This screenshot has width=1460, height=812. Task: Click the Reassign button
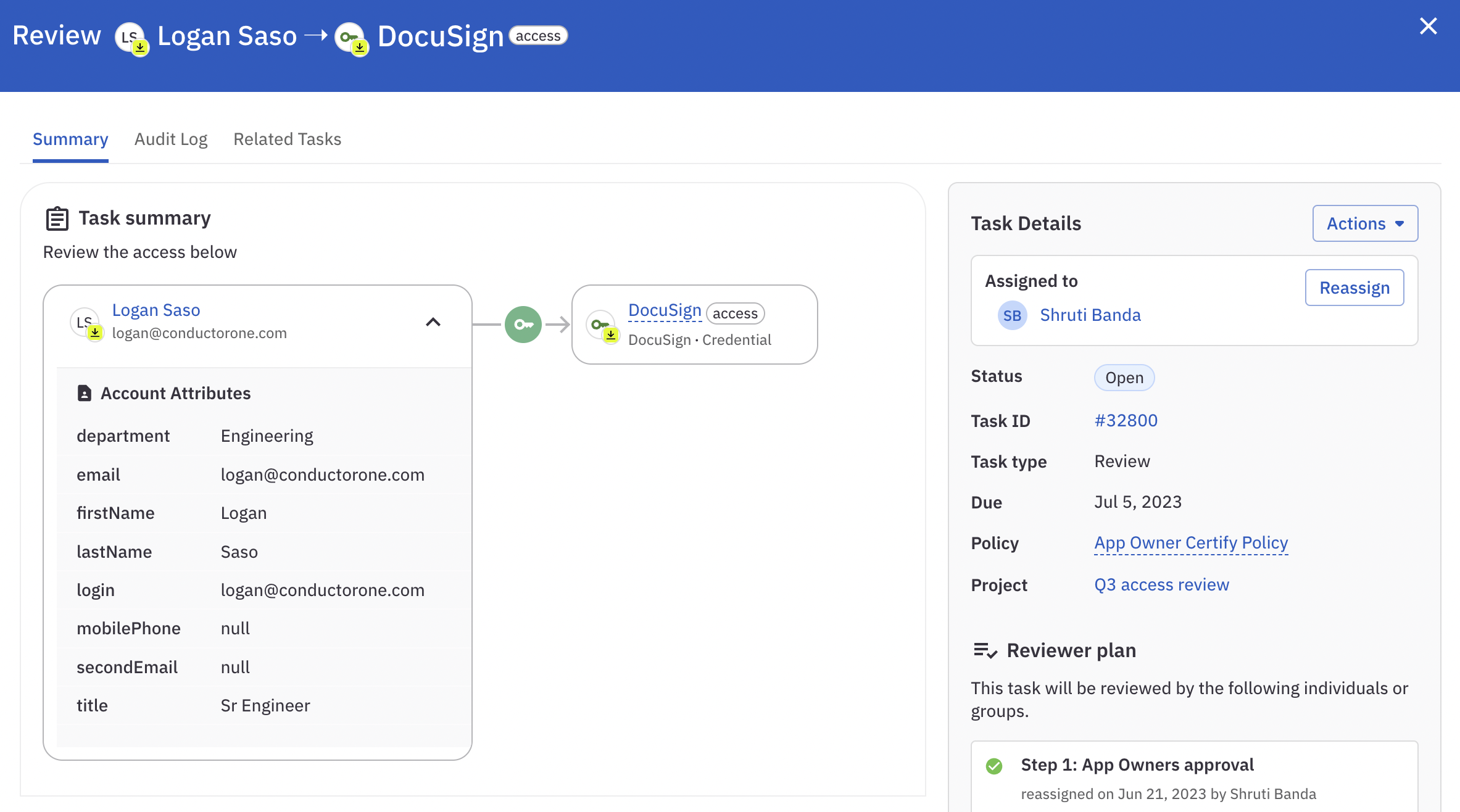click(1354, 288)
